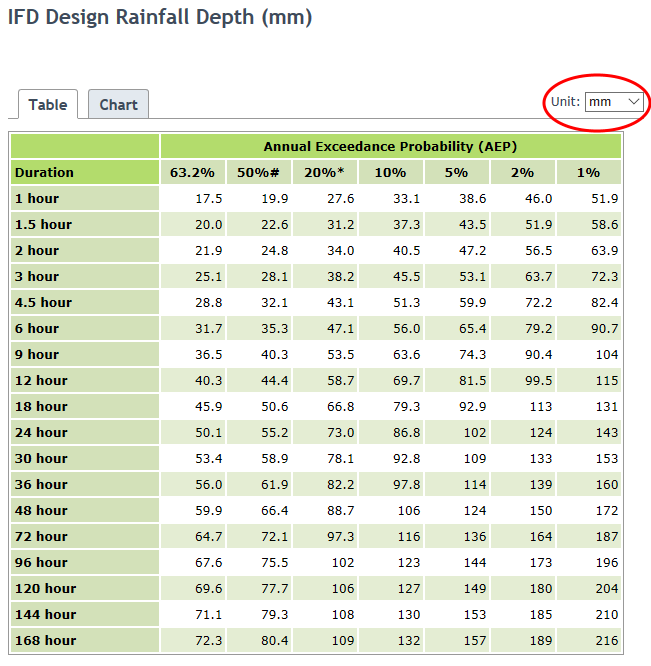The width and height of the screenshot is (651, 666).
Task: Click the 53.4 value in 30 hour row
Action: click(209, 458)
